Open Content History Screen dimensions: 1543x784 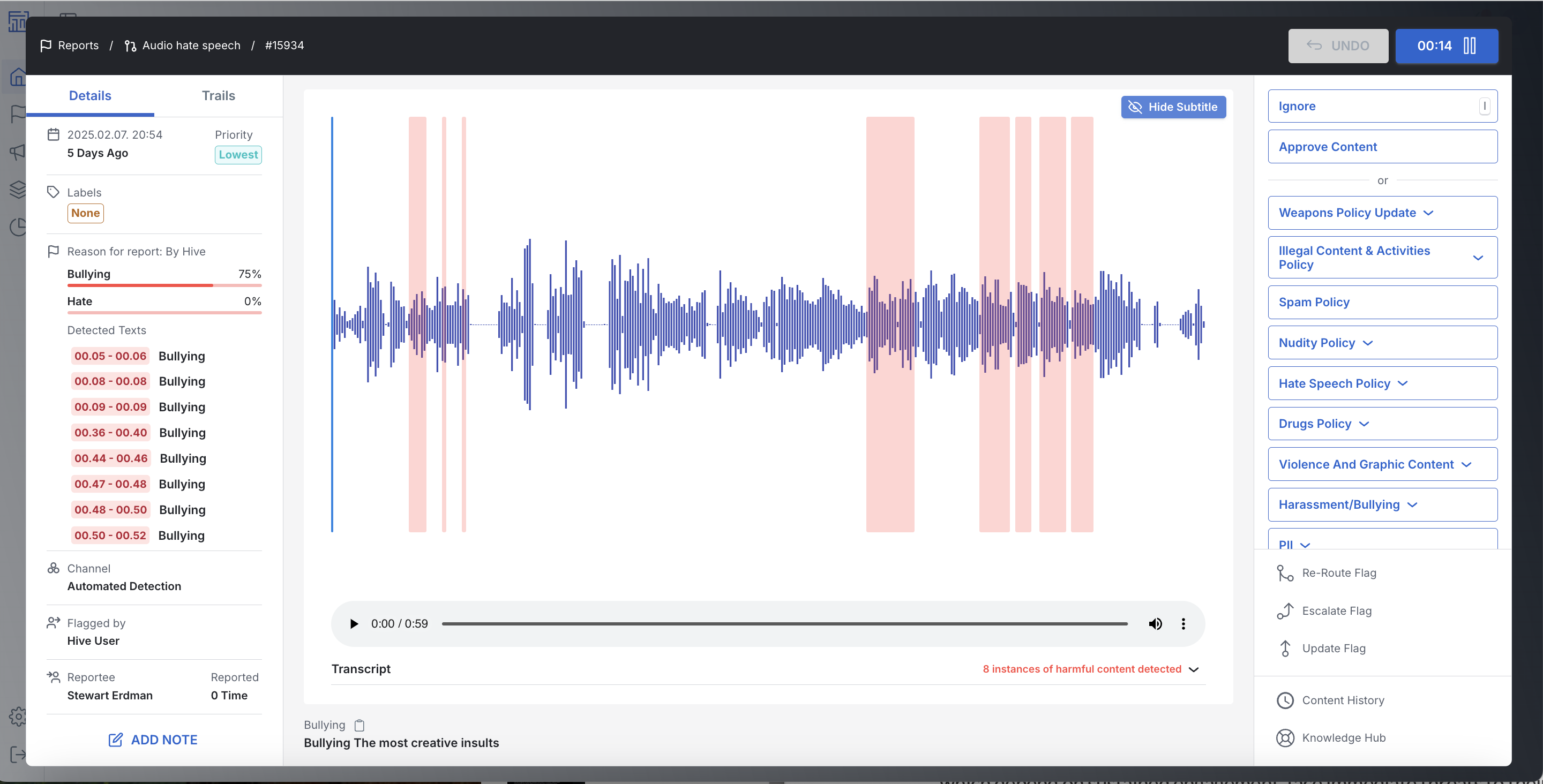tap(1344, 700)
